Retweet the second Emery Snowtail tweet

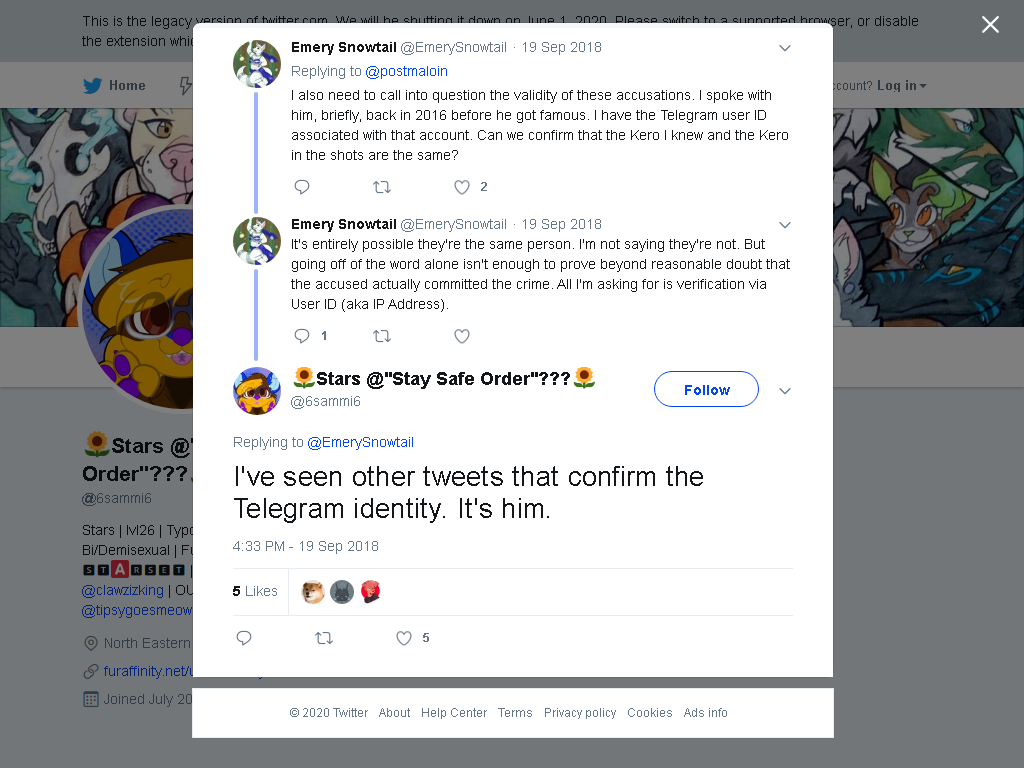(381, 336)
